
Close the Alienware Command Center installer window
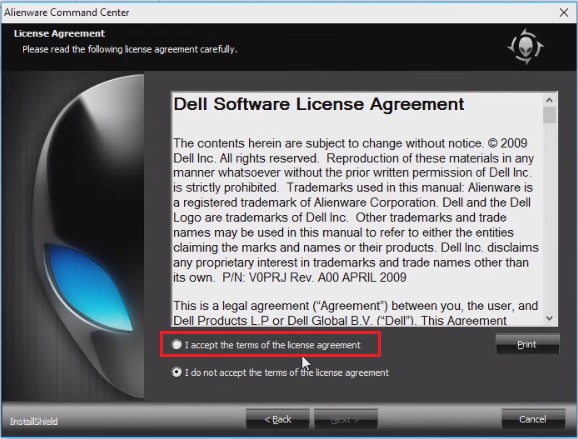[x=564, y=13]
